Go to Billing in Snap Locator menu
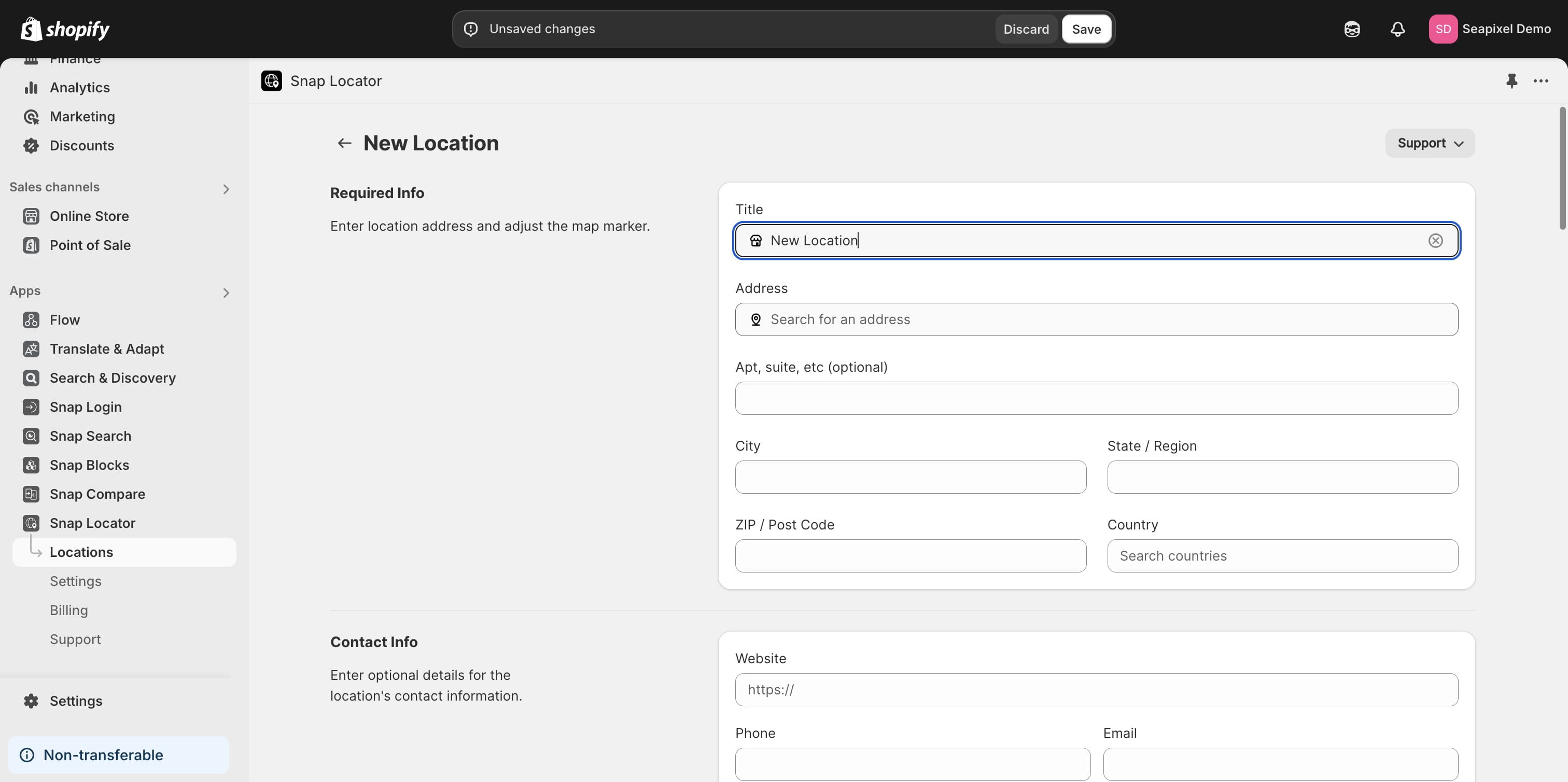1568x782 pixels. (x=69, y=610)
